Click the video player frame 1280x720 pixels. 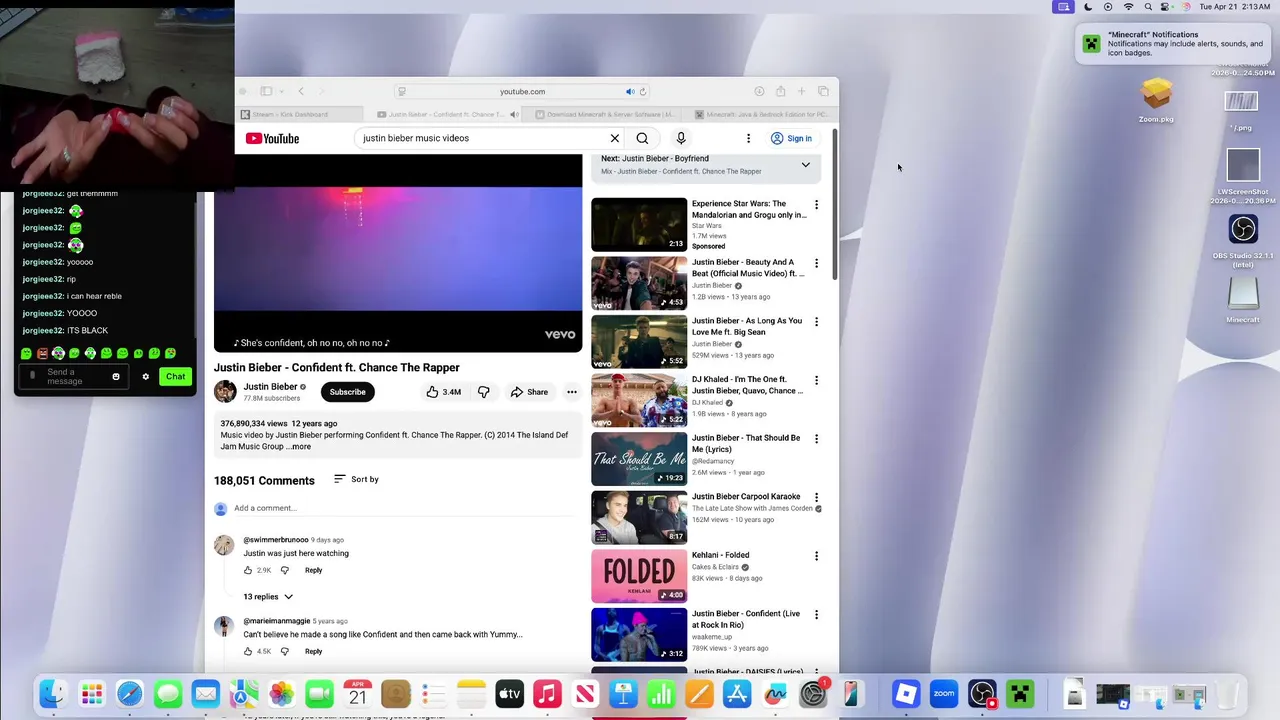tap(398, 254)
